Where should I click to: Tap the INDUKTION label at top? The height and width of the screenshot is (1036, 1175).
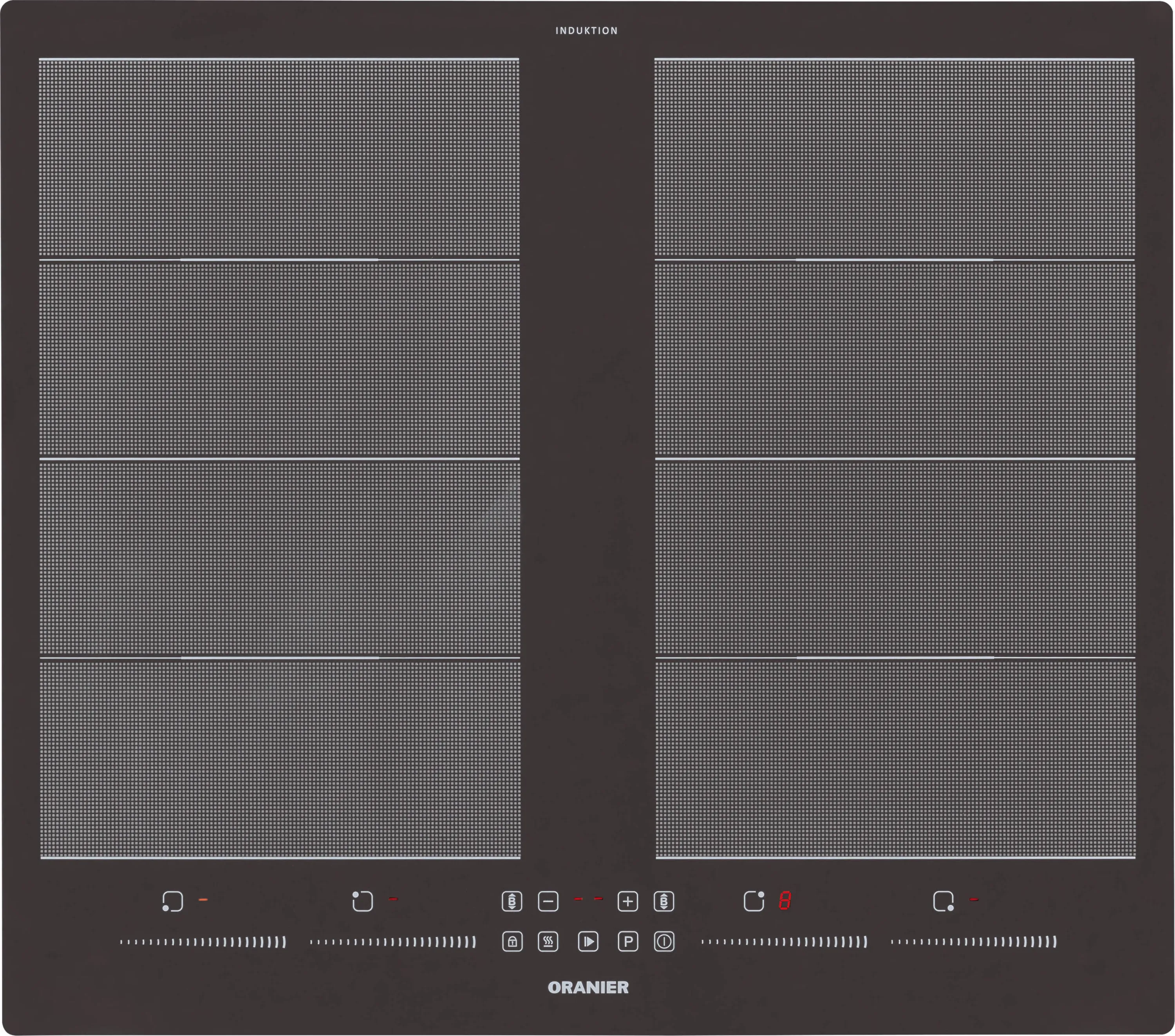587,31
